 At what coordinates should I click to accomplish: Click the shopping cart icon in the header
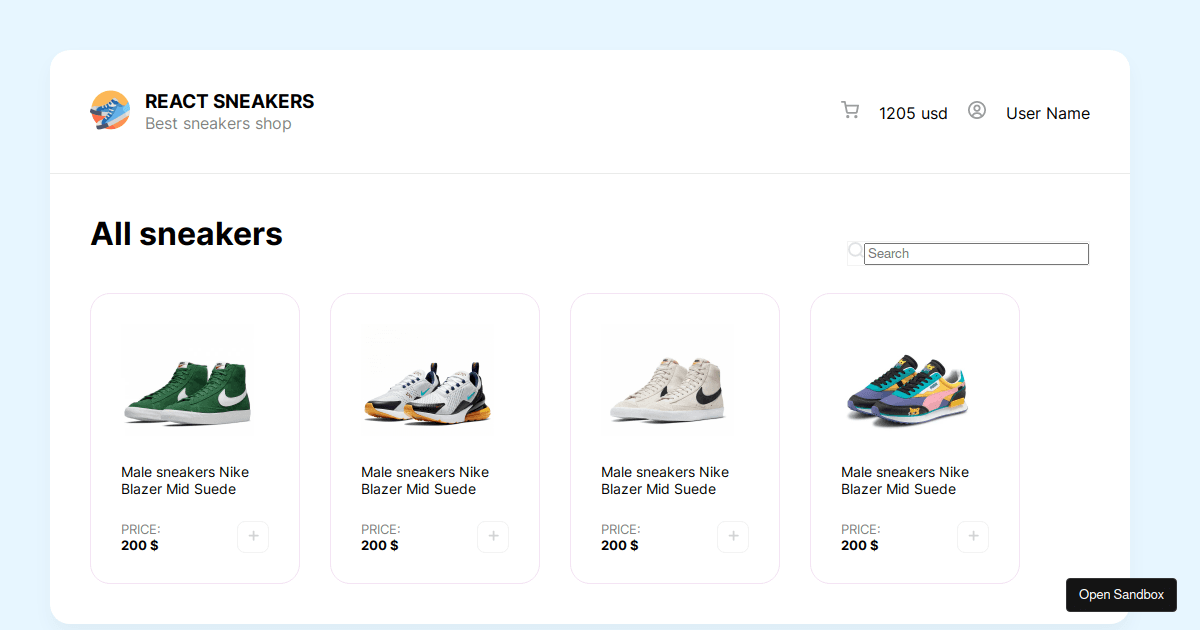850,110
